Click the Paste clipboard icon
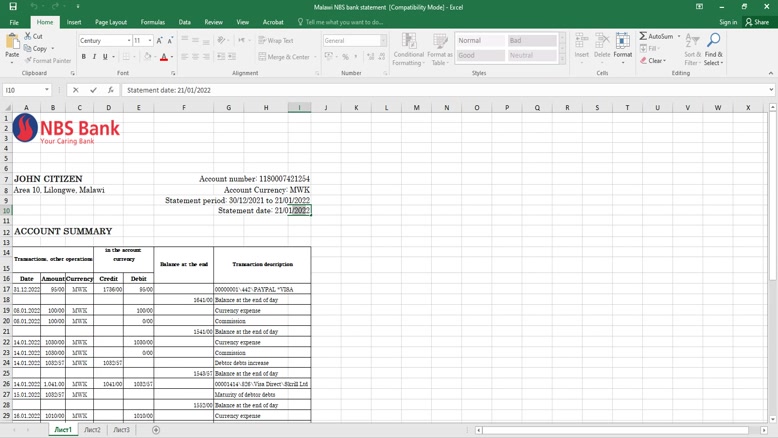Screen dimensions: 778x438 12,43
